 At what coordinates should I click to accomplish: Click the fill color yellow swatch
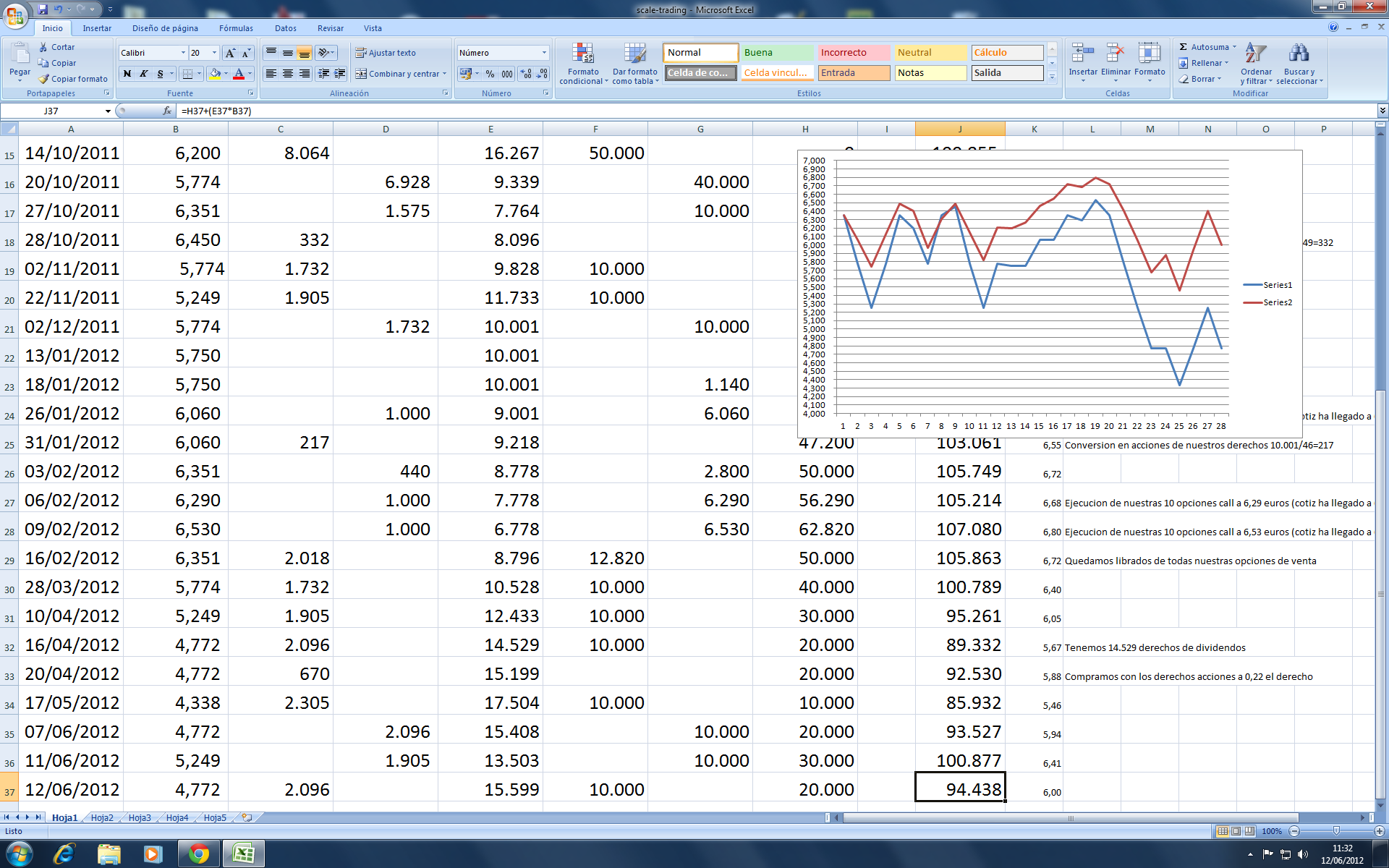point(215,74)
